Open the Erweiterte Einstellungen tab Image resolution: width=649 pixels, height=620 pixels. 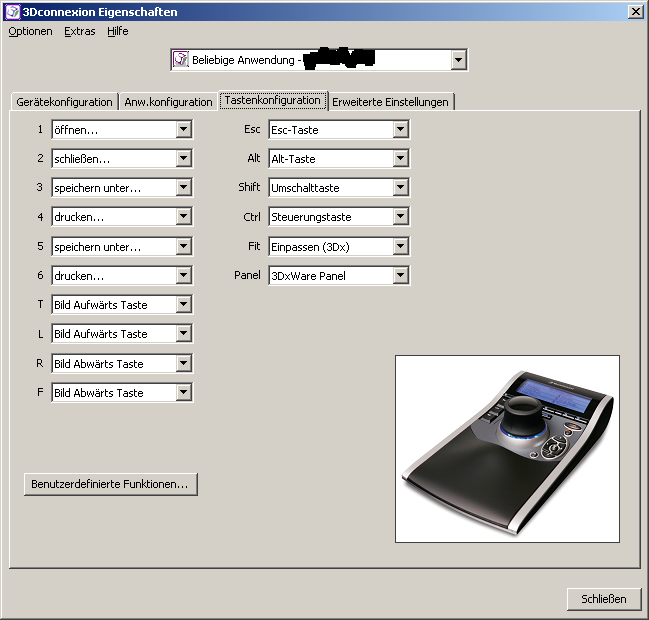tap(390, 102)
